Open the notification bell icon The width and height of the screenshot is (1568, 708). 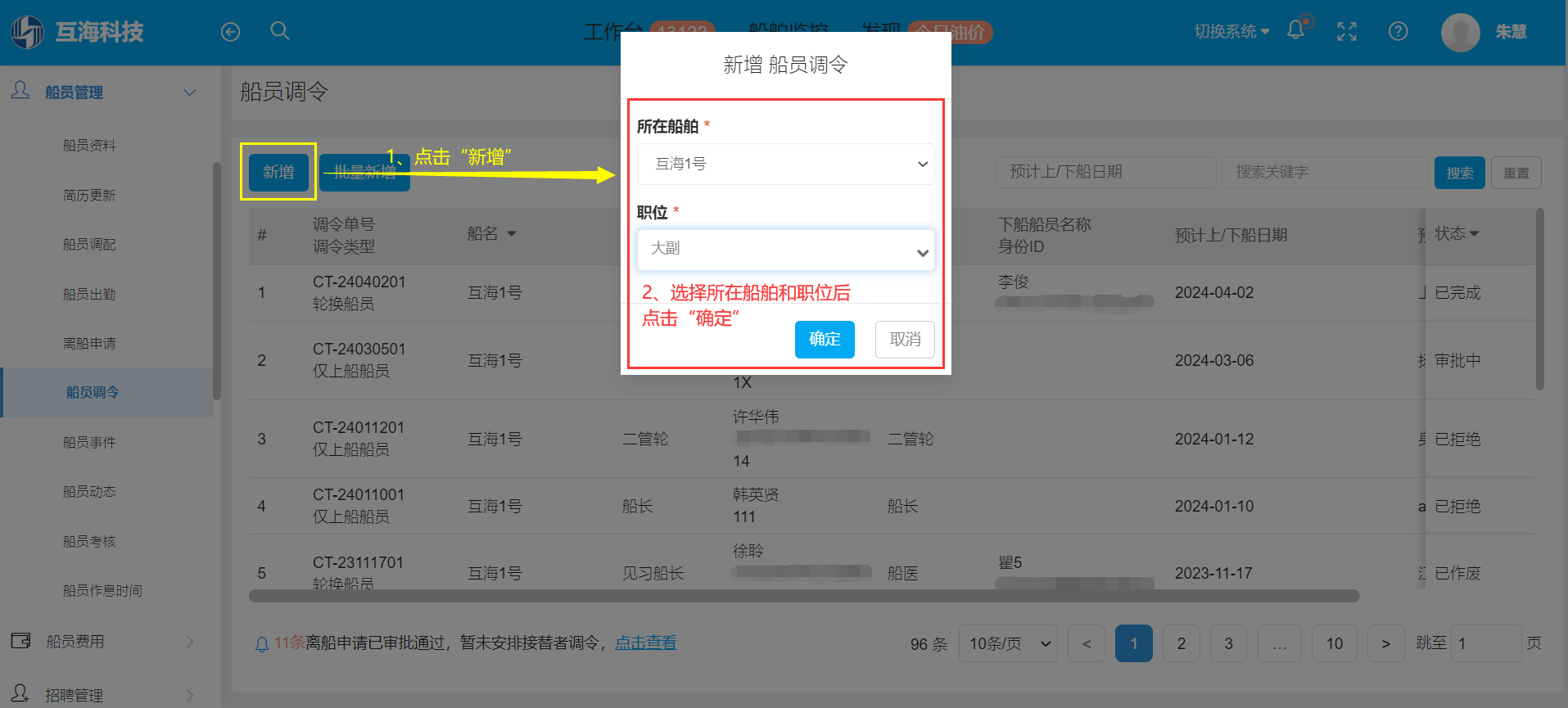[1295, 30]
